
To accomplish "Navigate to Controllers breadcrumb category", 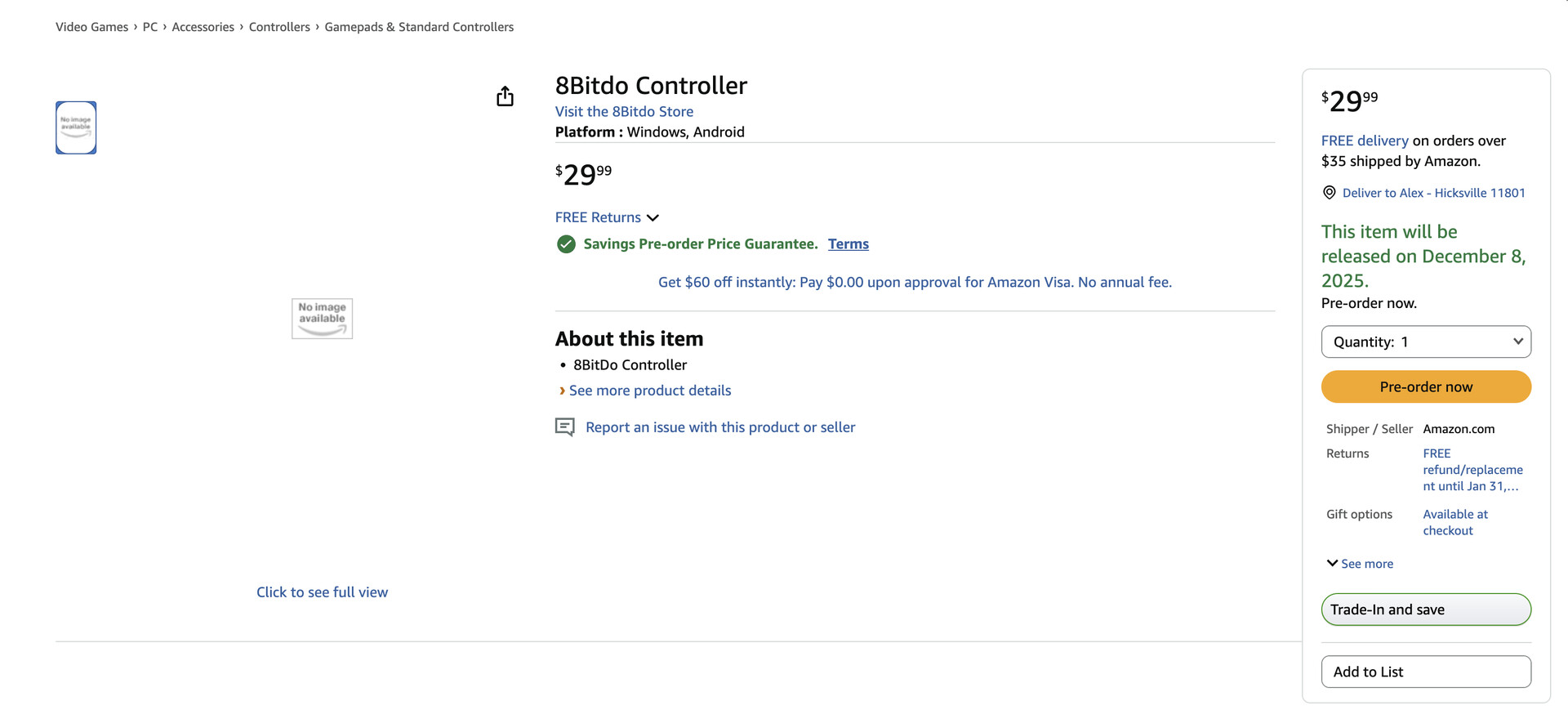I will 279,27.
